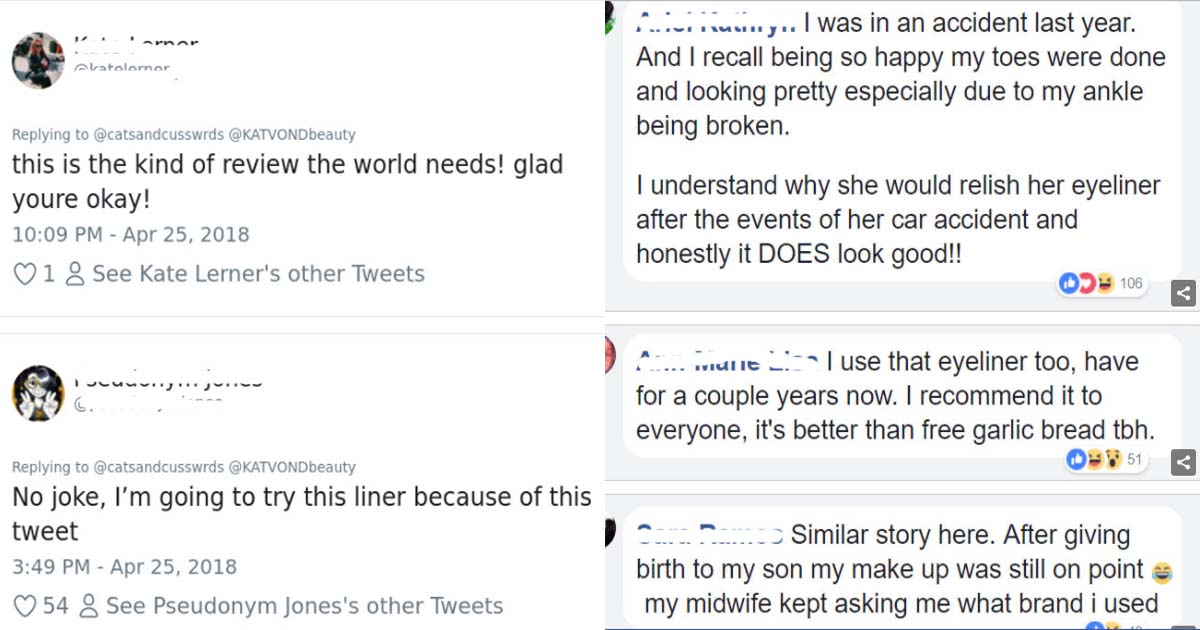This screenshot has width=1200, height=630.
Task: Open "See Pseudonym Jones's other Tweets" link
Action: point(304,606)
